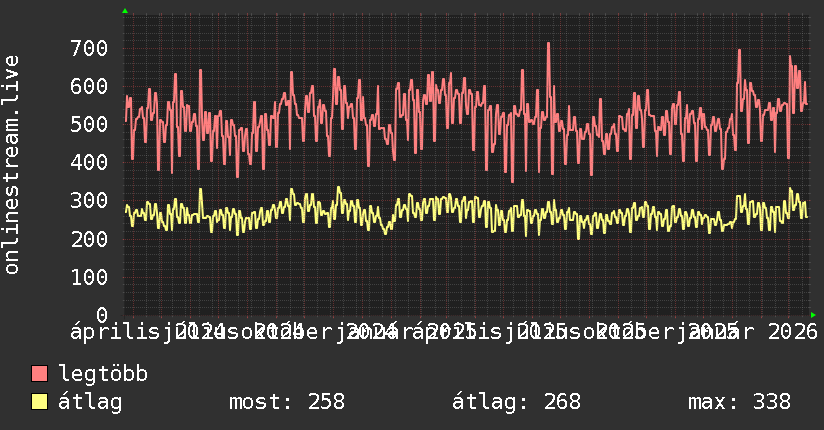Click the onlinestream.live vertical axis title

(12, 165)
